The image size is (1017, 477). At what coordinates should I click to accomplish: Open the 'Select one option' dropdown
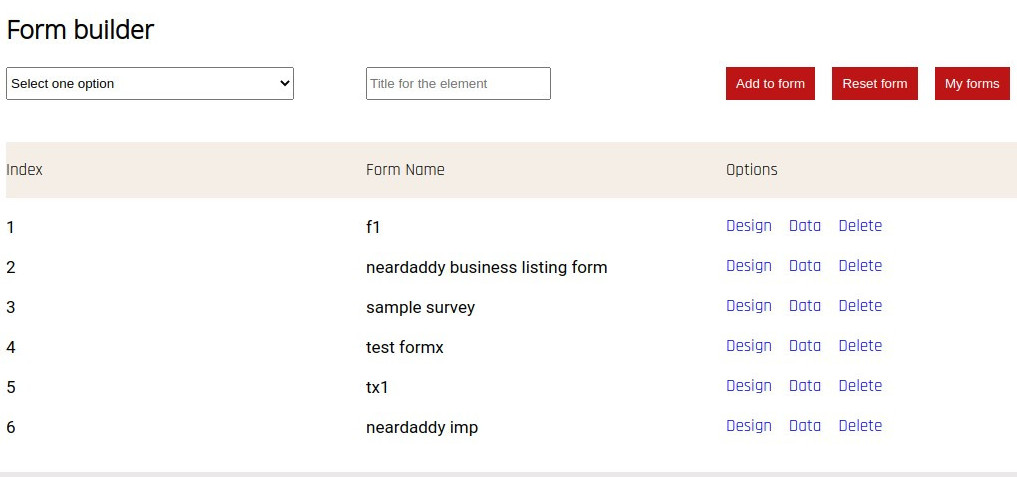(150, 84)
